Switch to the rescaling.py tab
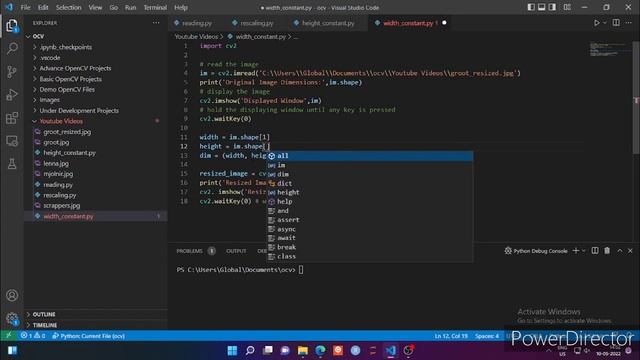Viewport: 640px width, 360px height. 256,23
